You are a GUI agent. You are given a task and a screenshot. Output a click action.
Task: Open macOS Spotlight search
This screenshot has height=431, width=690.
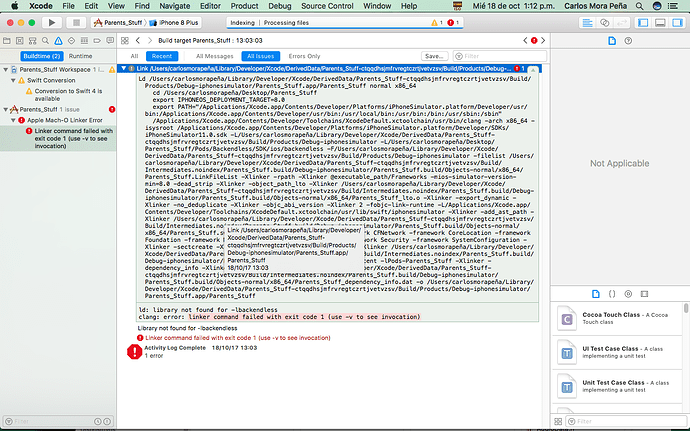point(639,6)
